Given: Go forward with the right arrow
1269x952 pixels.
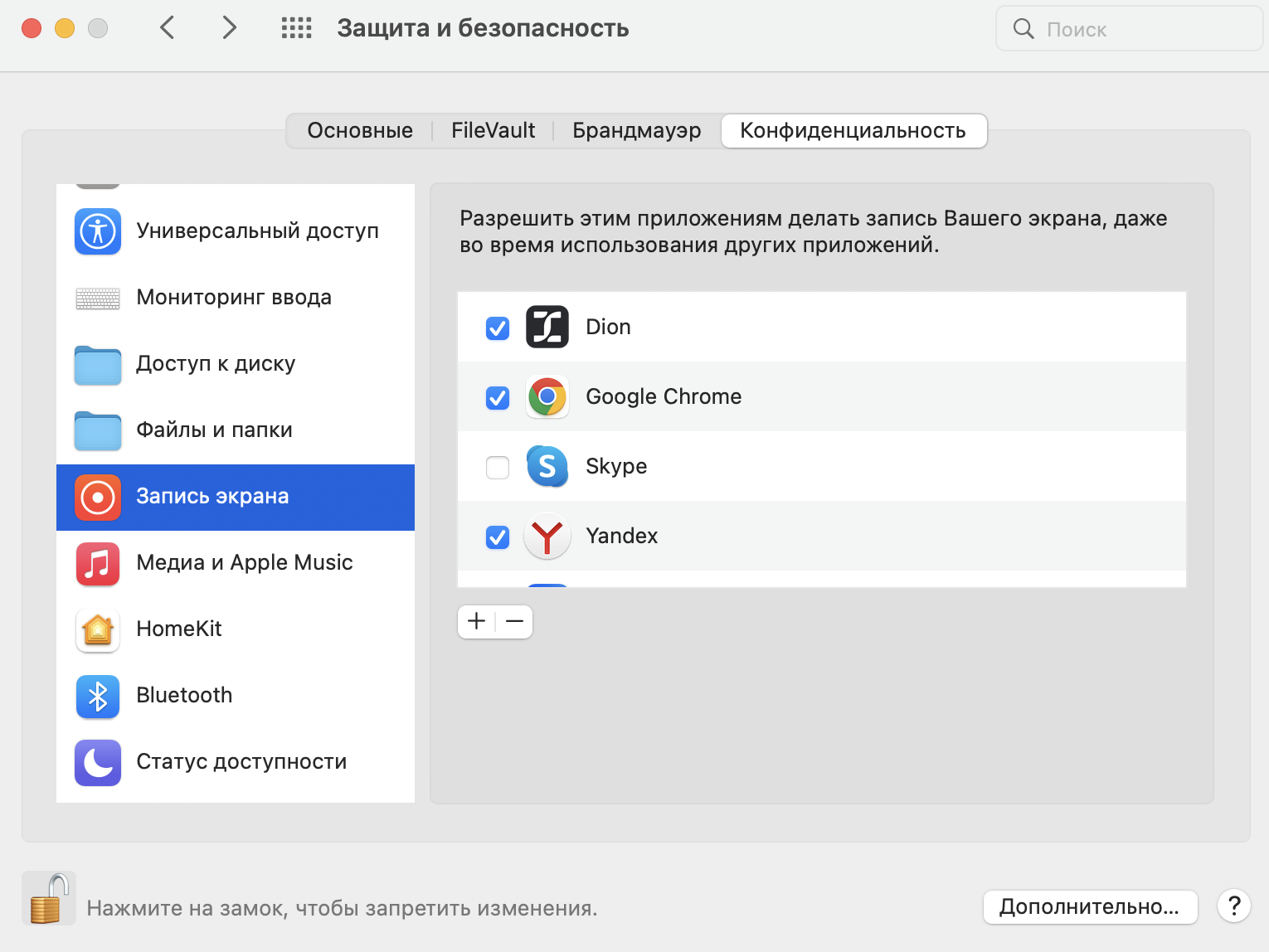Looking at the screenshot, I should pos(230,28).
